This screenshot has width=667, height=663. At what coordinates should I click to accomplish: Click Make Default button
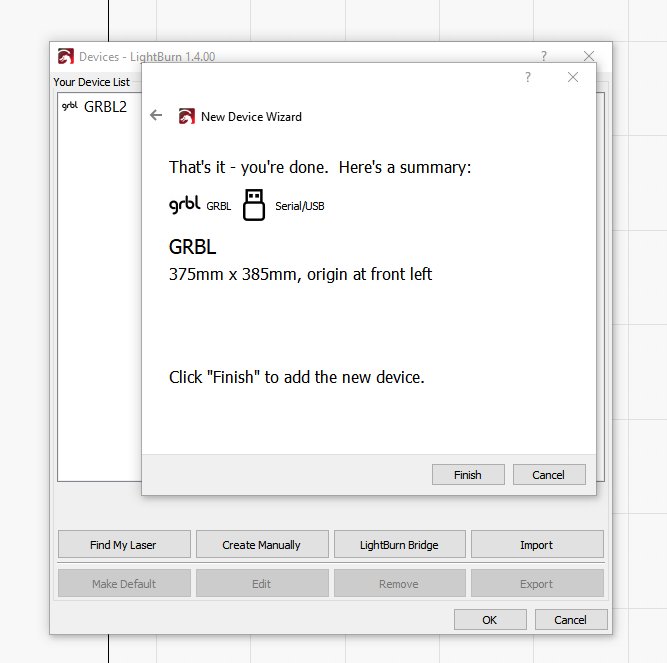tap(124, 583)
